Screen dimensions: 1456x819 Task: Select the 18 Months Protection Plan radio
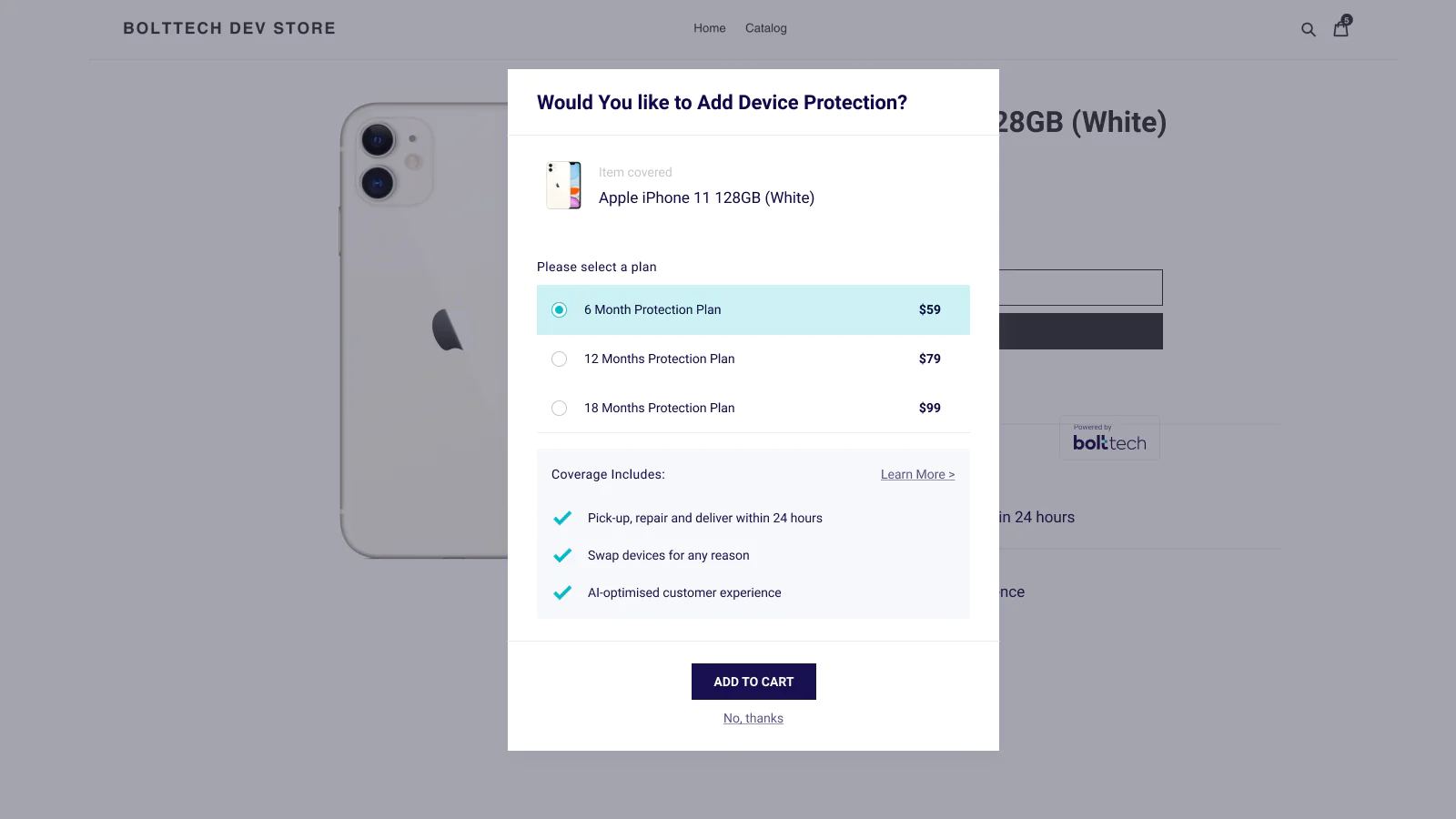559,409
